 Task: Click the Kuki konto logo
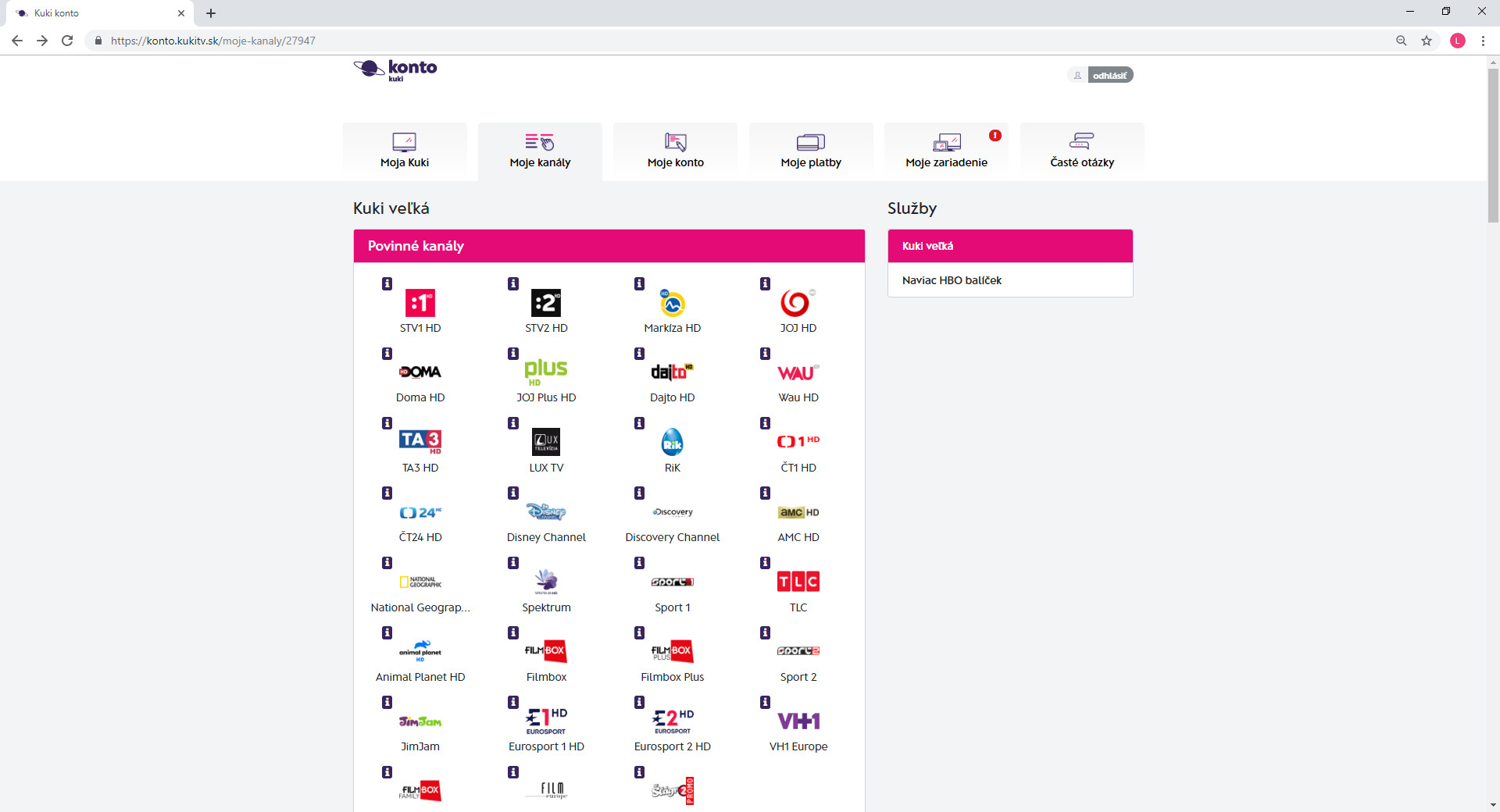[x=395, y=70]
